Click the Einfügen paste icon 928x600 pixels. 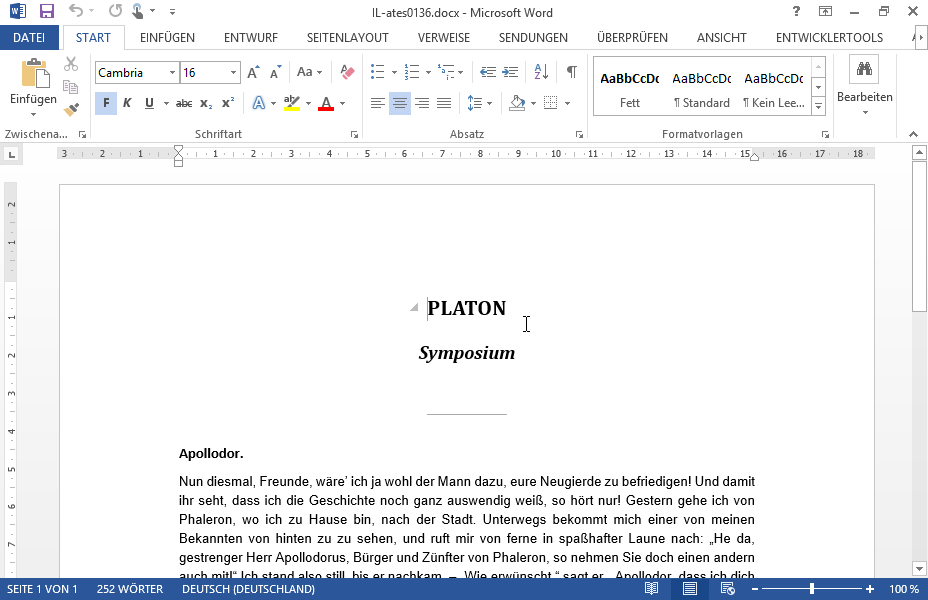[34, 73]
